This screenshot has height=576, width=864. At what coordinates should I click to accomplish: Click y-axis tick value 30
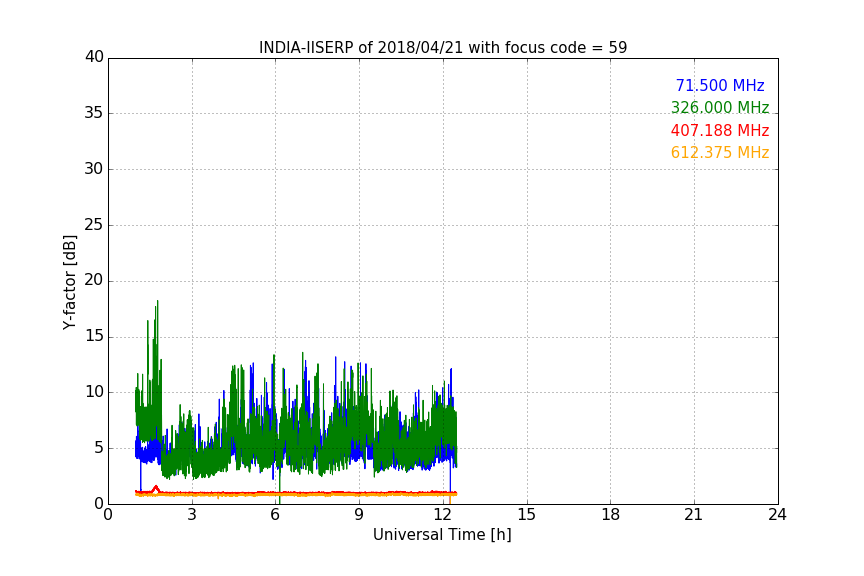point(94,169)
